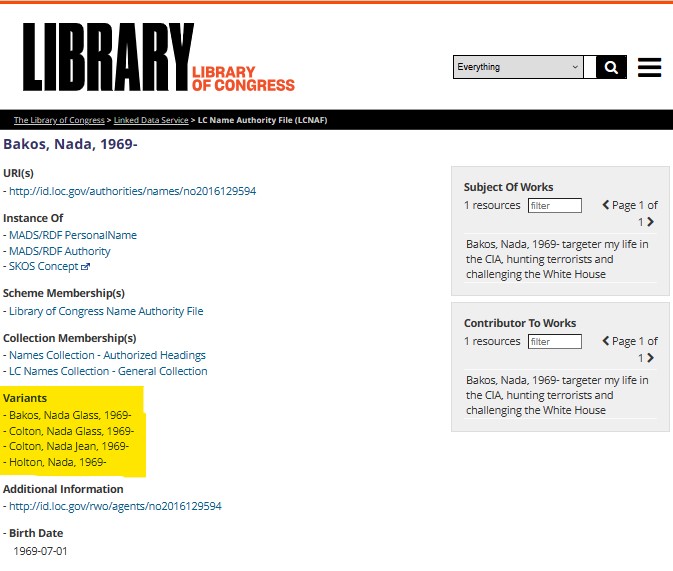Open the authorities/names/no2016129594 URI link
This screenshot has width=673, height=571.
click(x=133, y=191)
